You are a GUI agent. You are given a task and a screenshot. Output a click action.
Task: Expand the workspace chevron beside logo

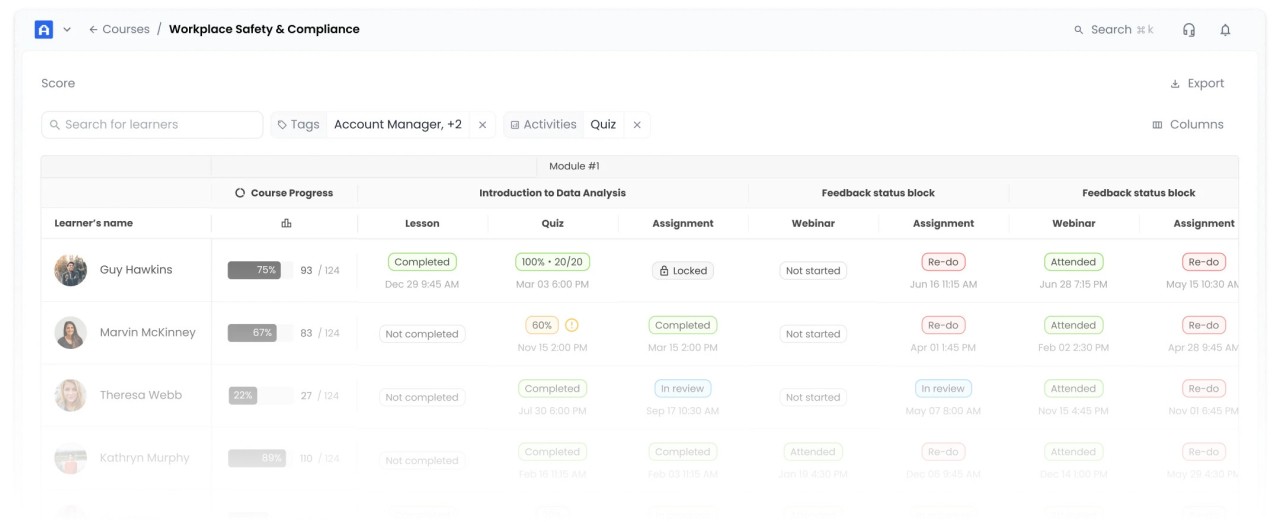[67, 30]
